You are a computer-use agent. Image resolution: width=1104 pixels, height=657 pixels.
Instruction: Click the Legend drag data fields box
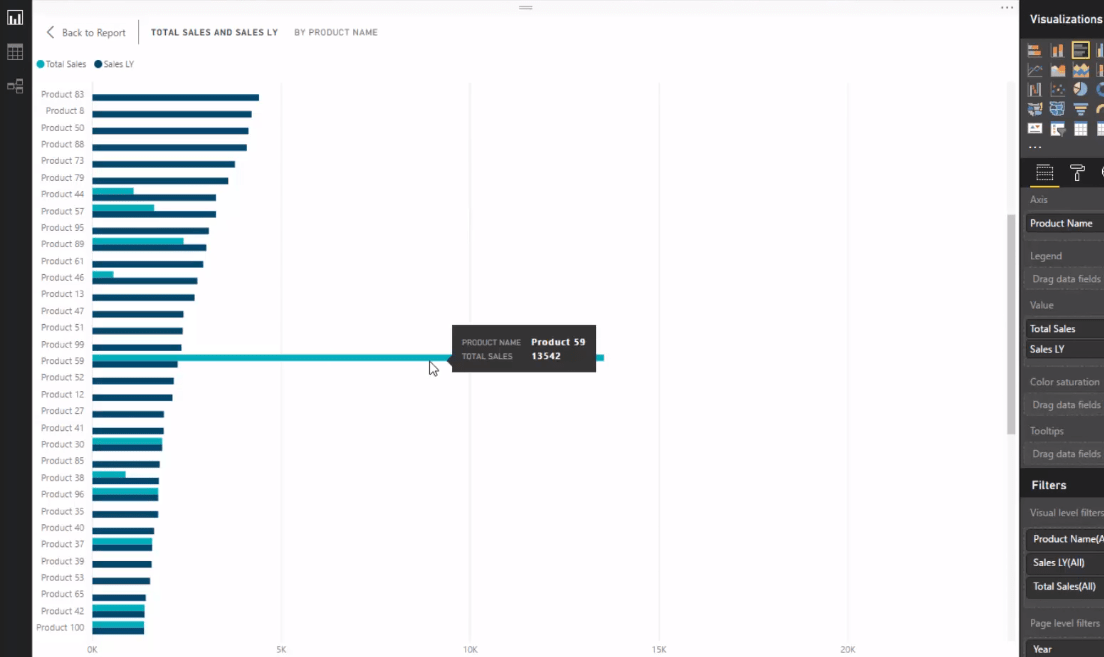click(x=1065, y=279)
